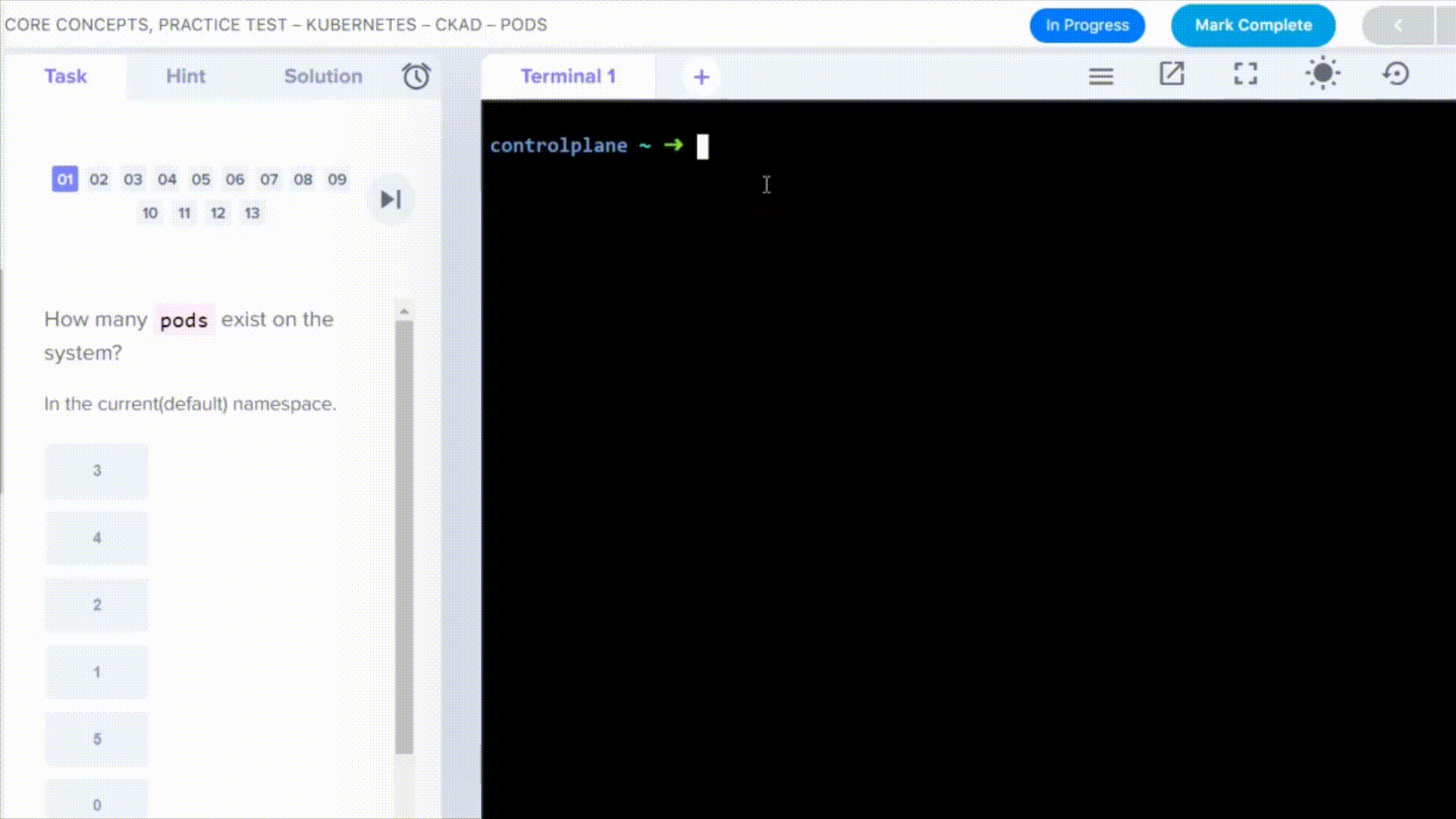The width and height of the screenshot is (1456, 819).
Task: Click the reset lab history icon
Action: tap(1396, 74)
